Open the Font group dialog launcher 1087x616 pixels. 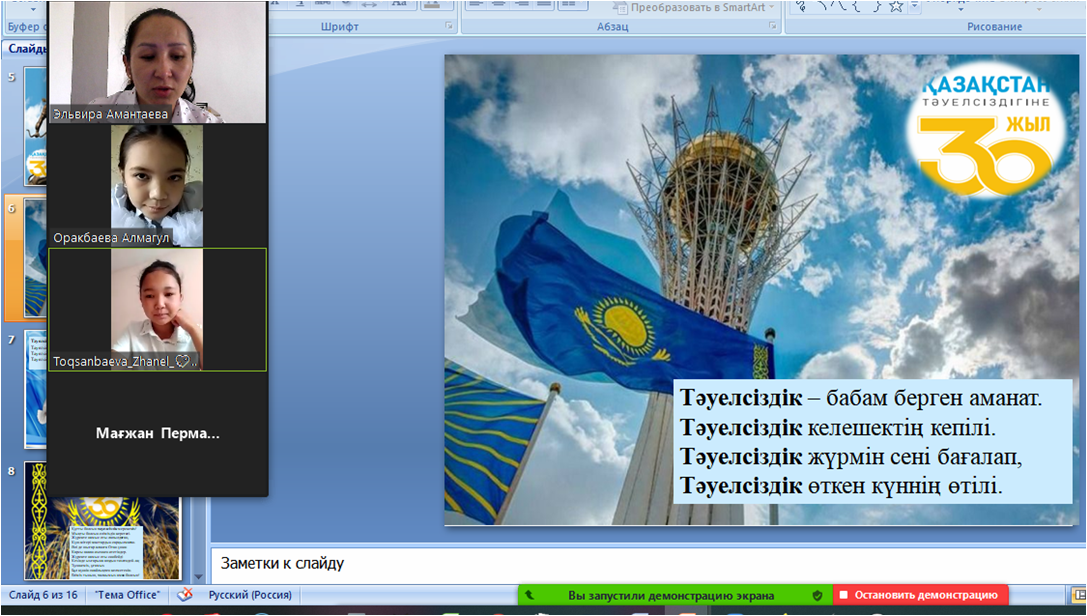point(449,27)
